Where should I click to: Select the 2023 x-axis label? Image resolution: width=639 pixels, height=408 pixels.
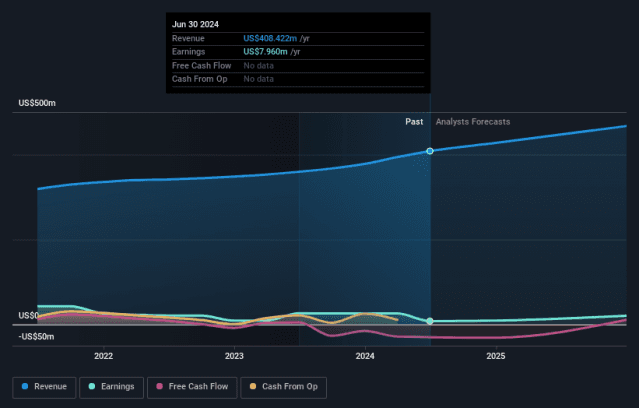coord(234,355)
